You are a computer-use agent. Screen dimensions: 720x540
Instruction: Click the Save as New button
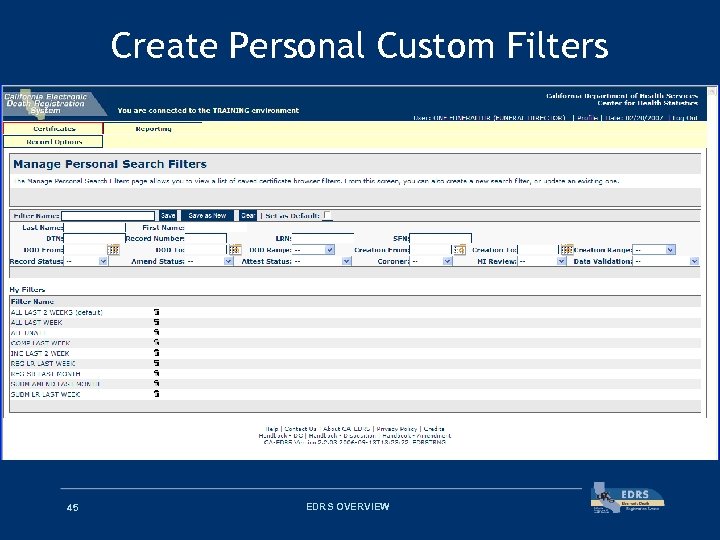(207, 215)
